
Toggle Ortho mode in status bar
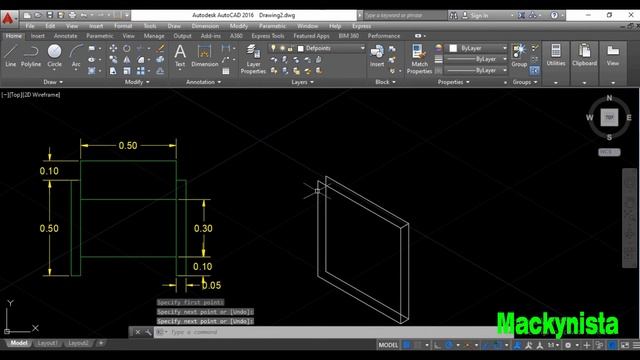pos(437,345)
